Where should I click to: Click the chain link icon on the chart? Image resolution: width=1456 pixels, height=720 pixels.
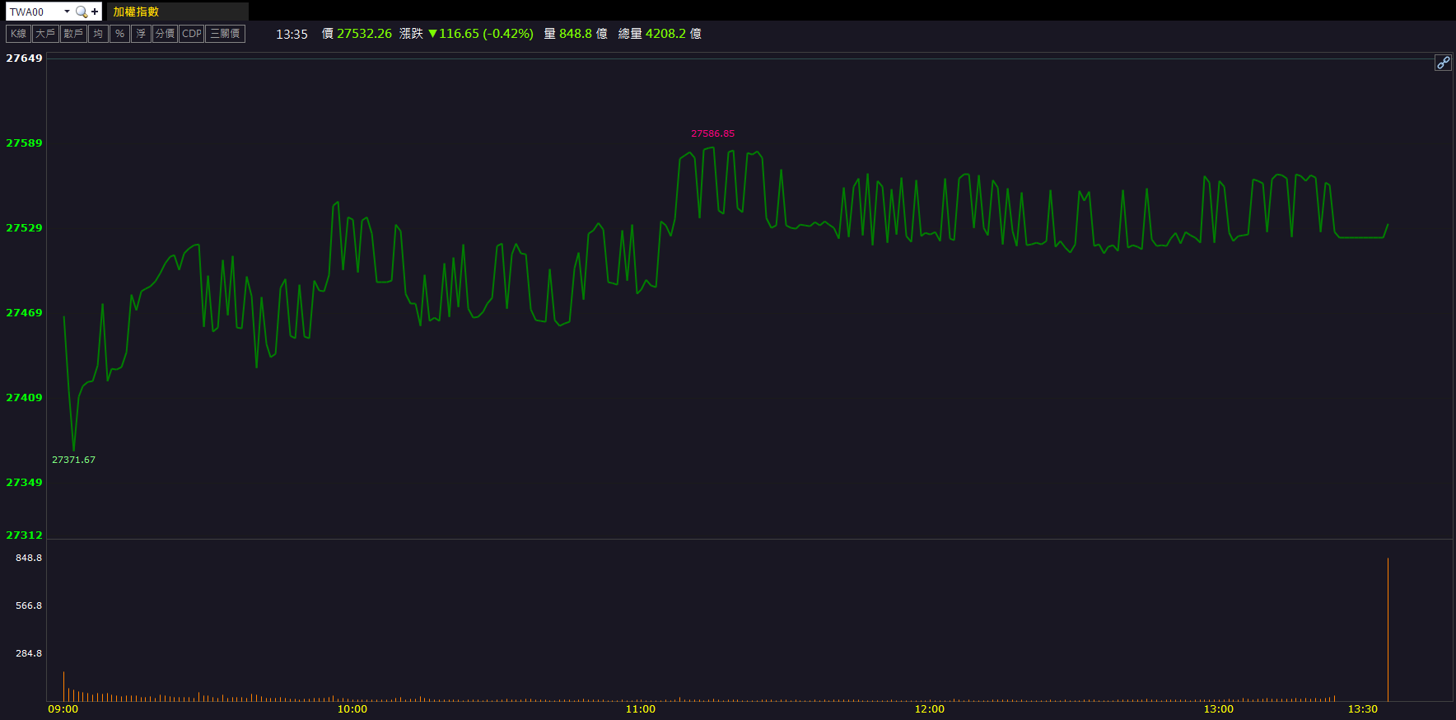point(1443,63)
